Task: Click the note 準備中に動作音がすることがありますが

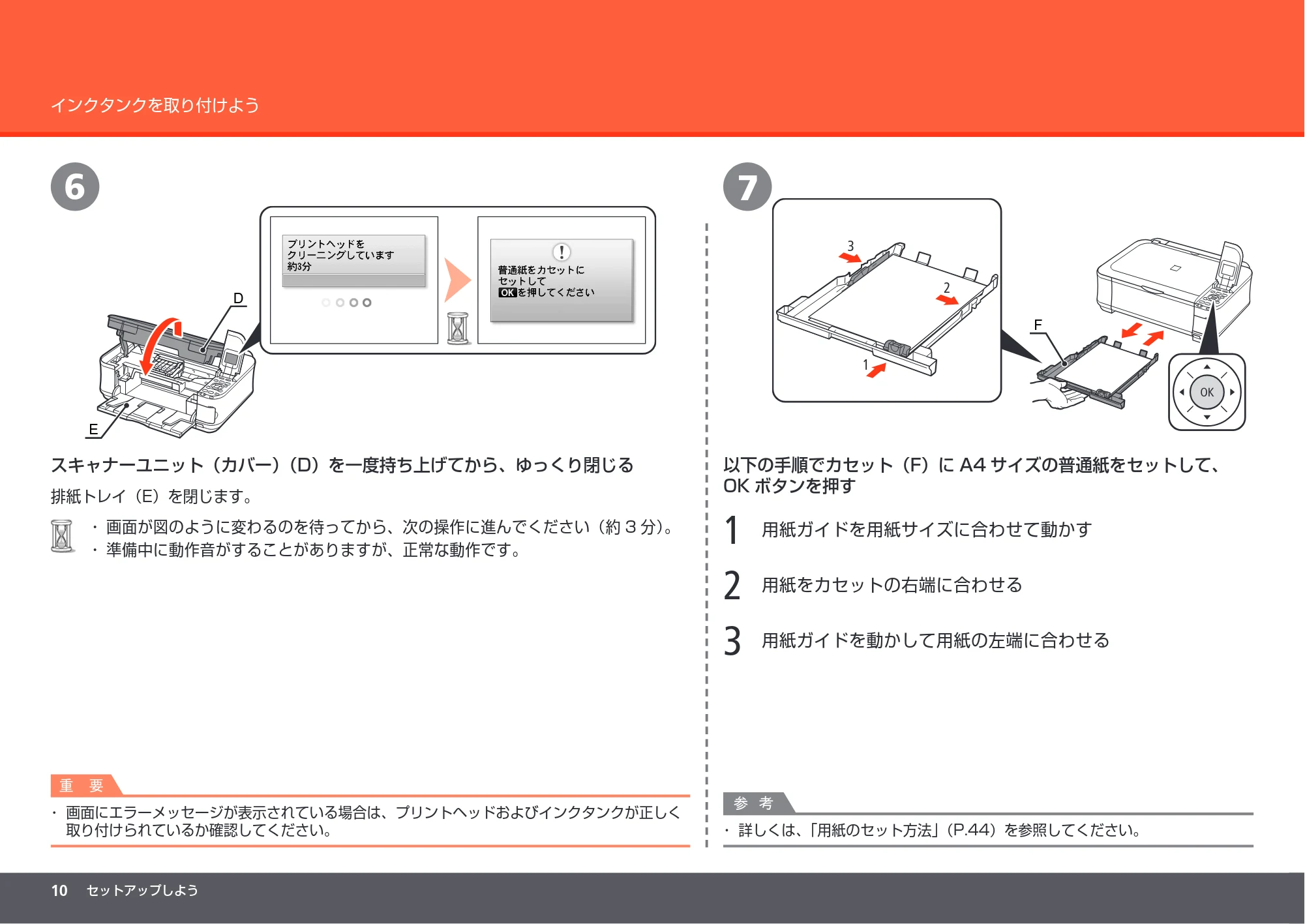Action: tap(316, 550)
